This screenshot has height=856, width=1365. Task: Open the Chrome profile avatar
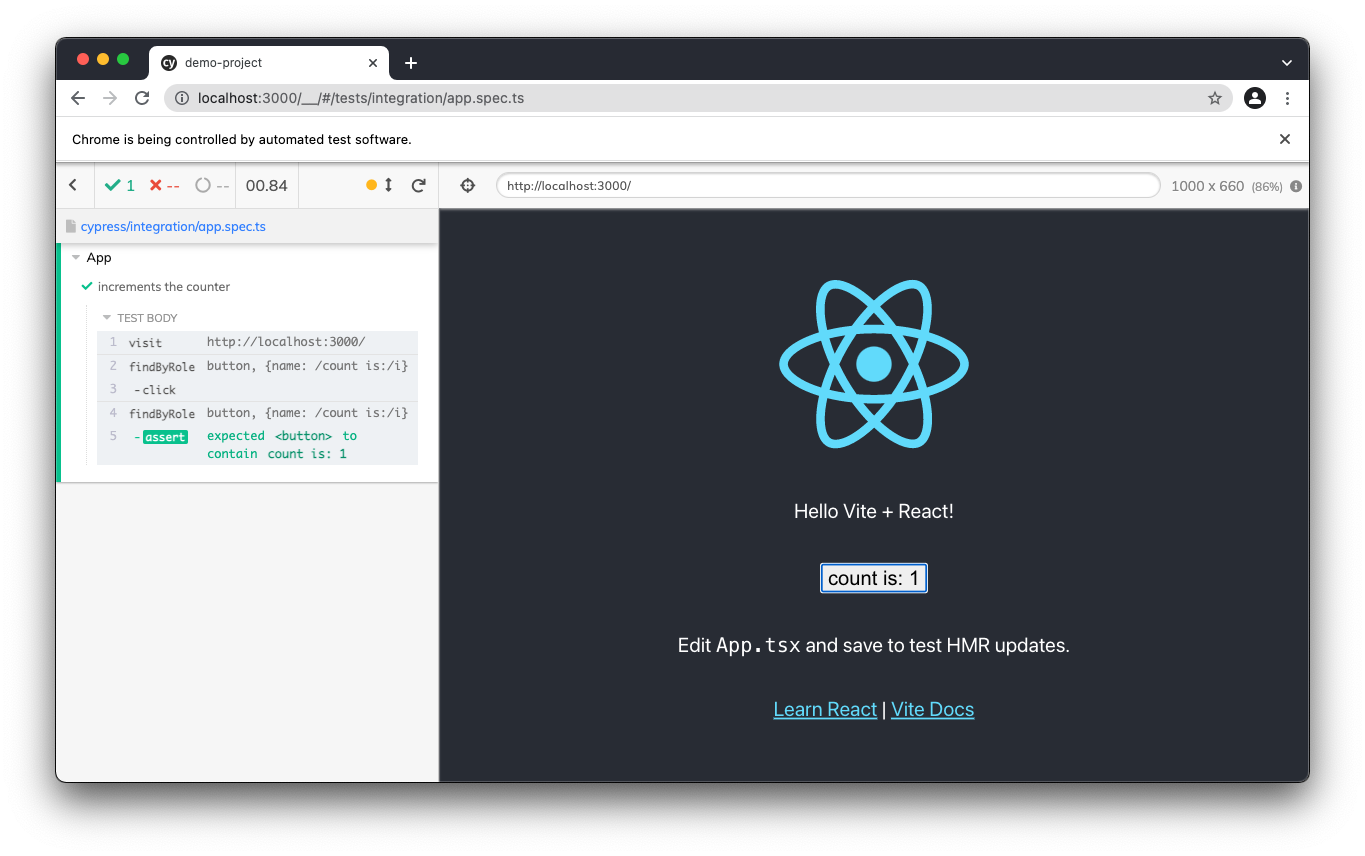(1255, 98)
